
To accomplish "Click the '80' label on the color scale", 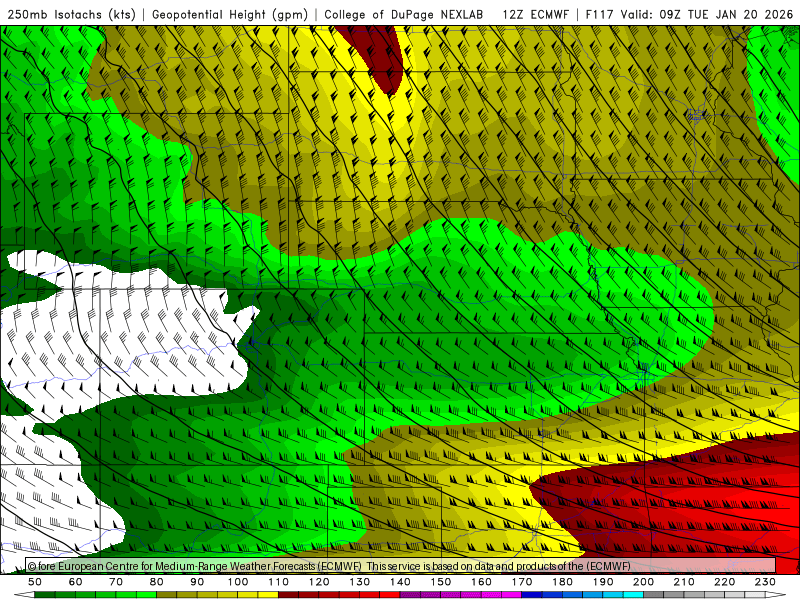I will coord(157,582).
